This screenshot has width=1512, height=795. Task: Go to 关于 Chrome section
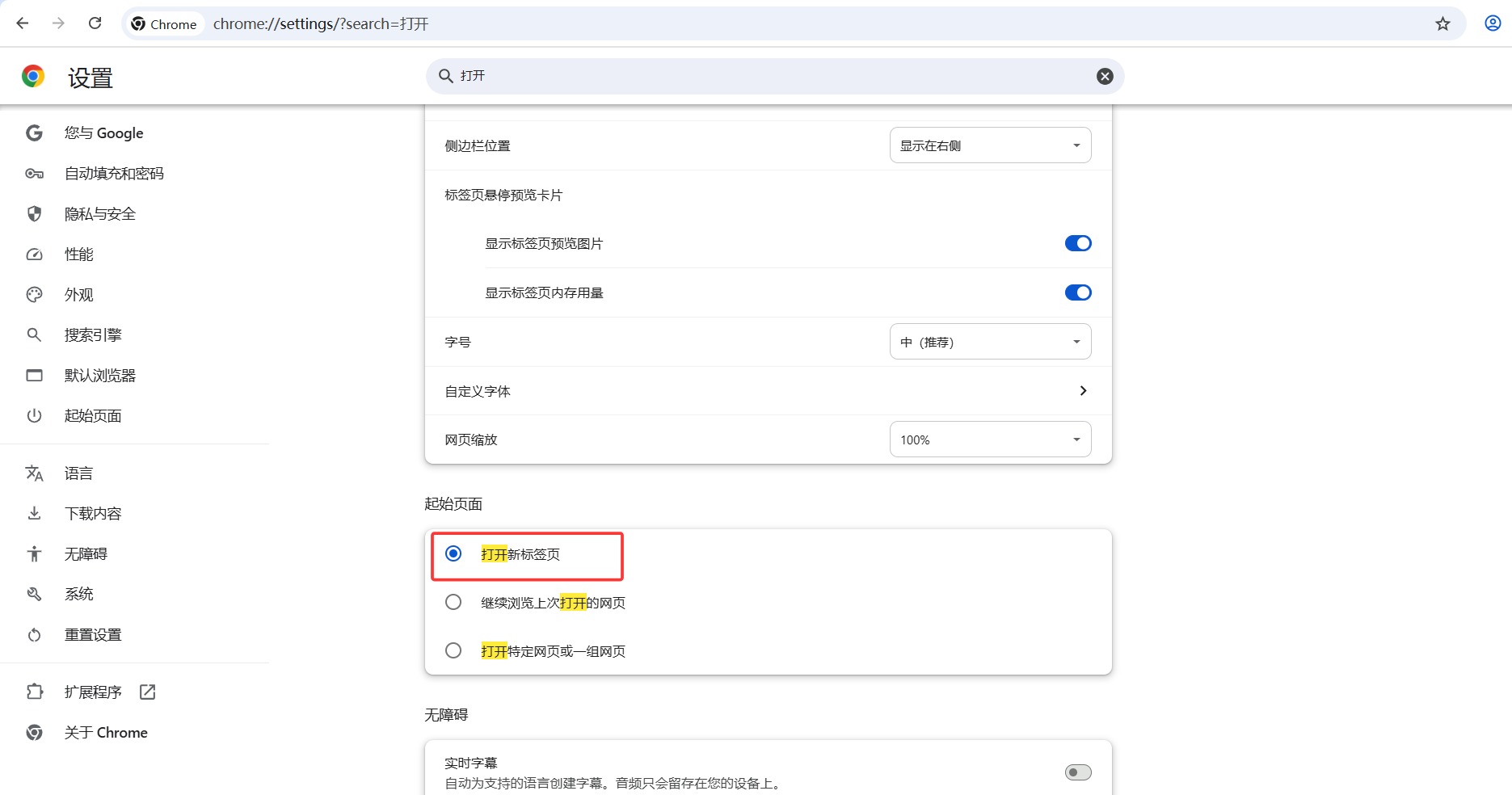tap(105, 732)
